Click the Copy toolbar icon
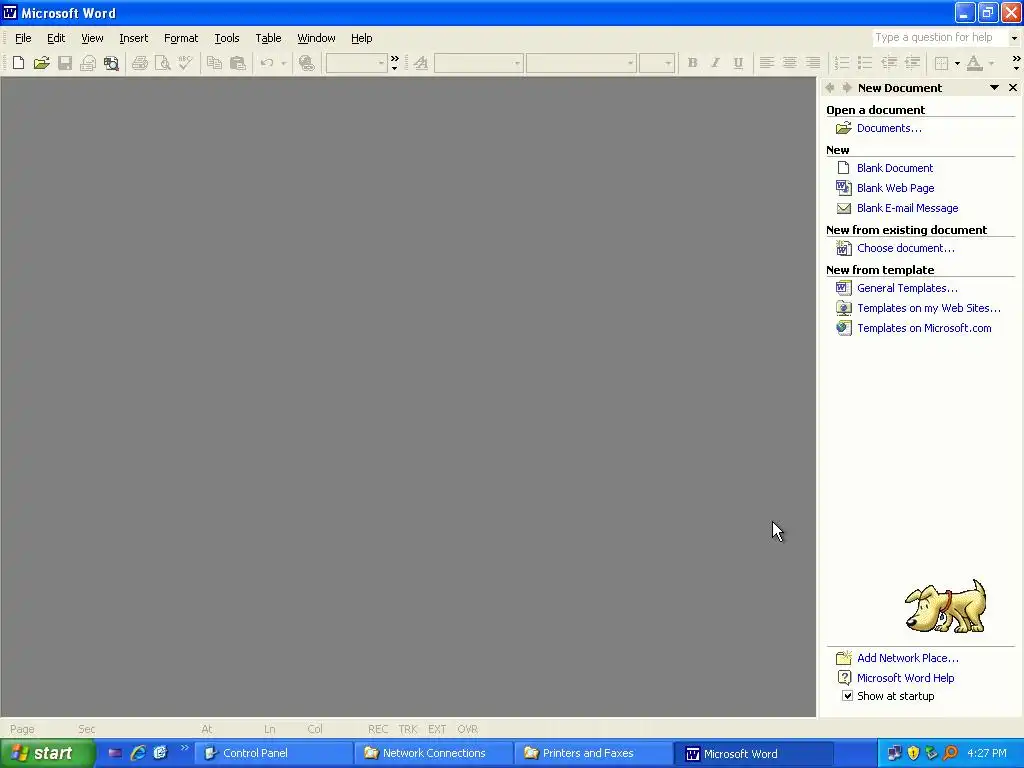This screenshot has width=1024, height=768. tap(214, 63)
